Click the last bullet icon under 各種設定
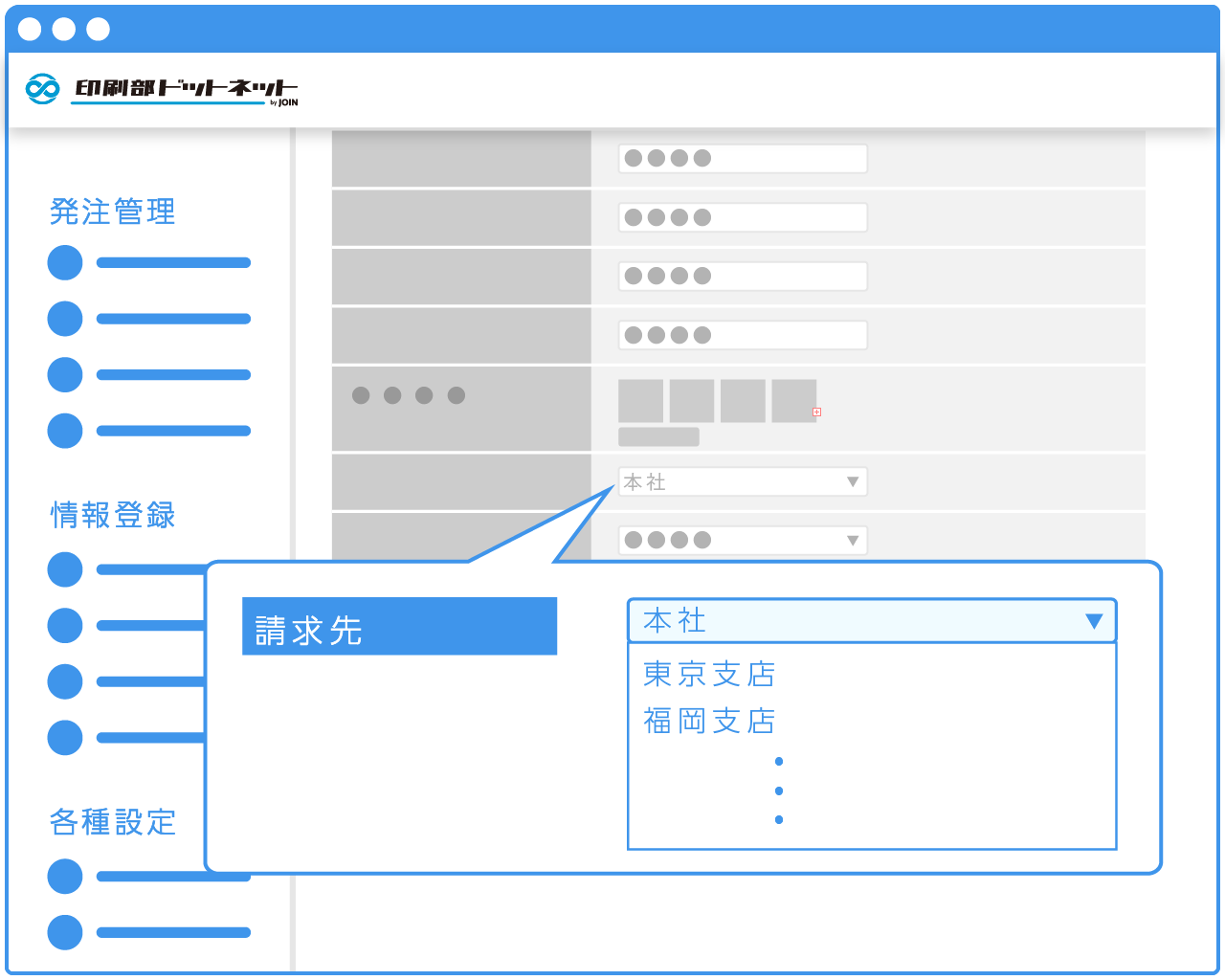 tap(65, 932)
